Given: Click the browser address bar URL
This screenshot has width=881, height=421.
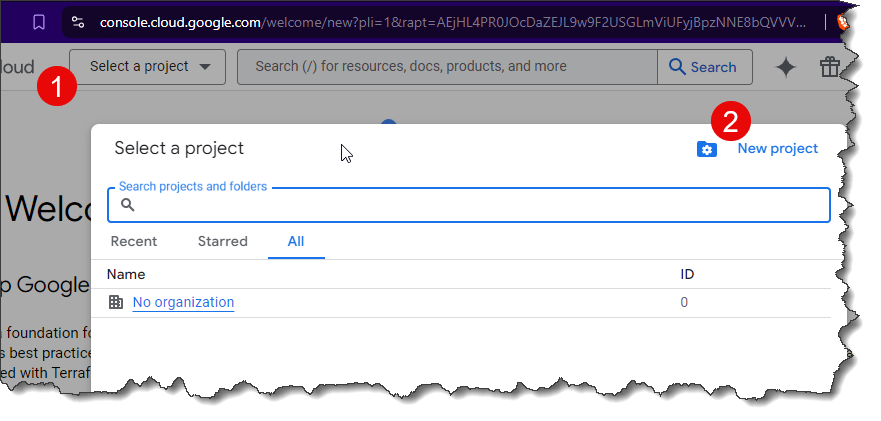Looking at the screenshot, I should [452, 22].
